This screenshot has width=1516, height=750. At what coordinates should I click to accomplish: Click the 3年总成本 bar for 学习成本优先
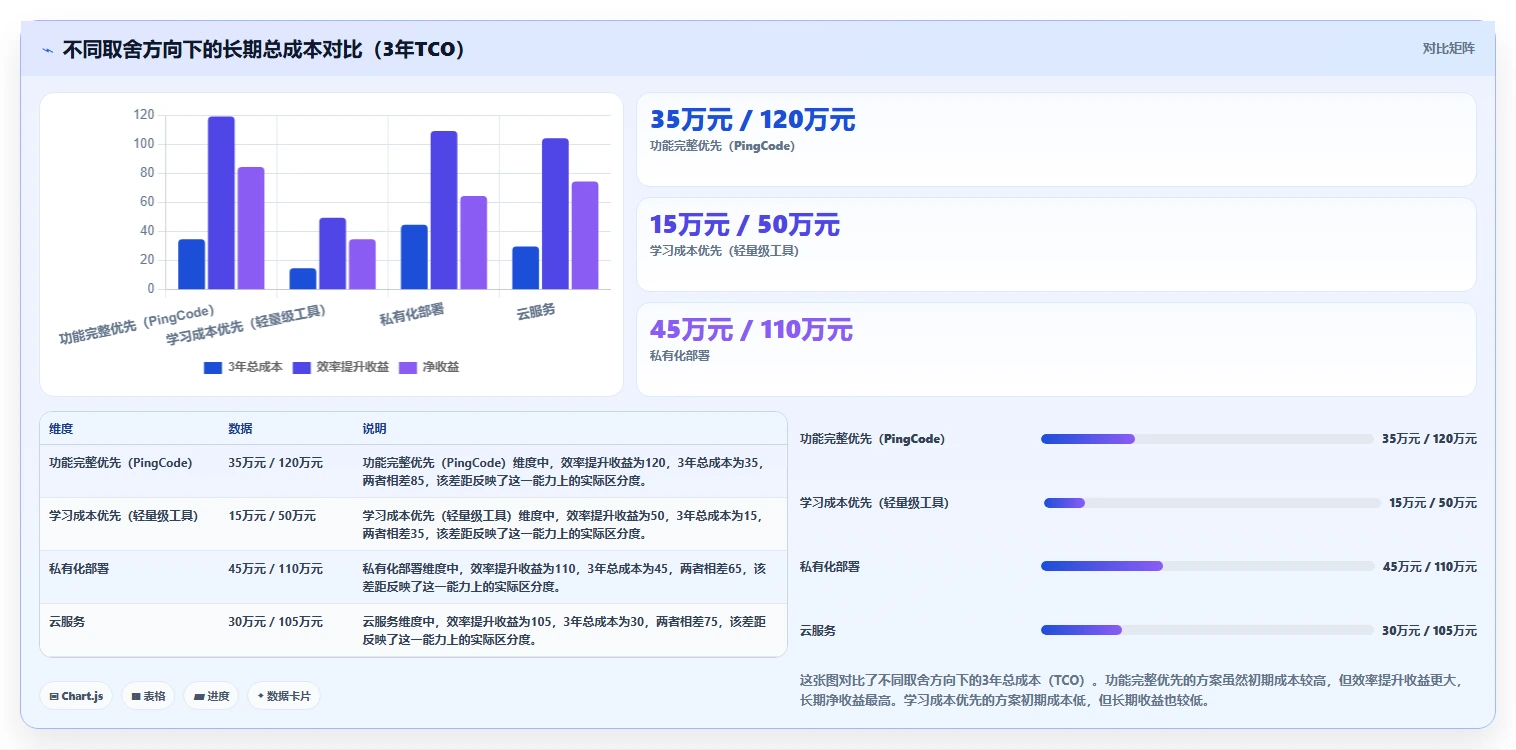point(303,279)
